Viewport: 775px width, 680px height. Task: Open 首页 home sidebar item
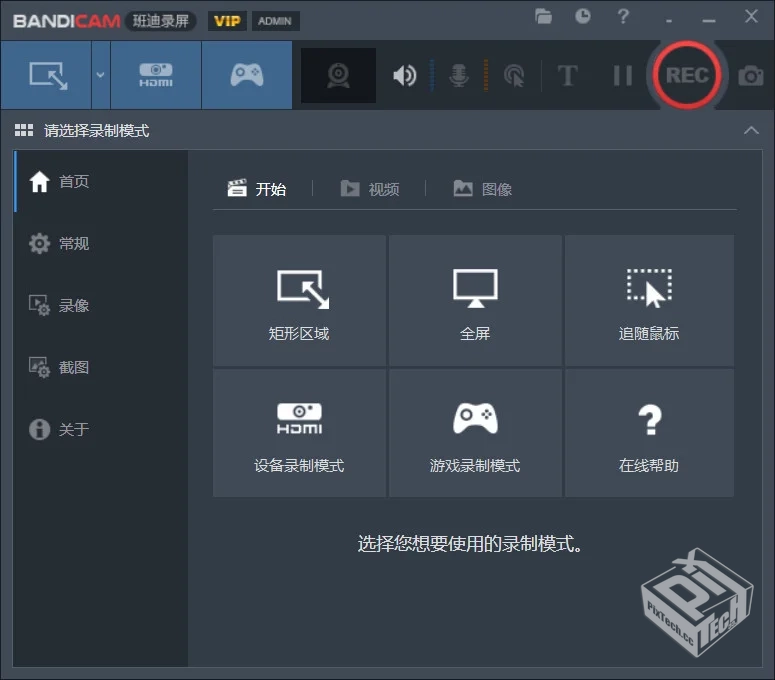[101, 181]
